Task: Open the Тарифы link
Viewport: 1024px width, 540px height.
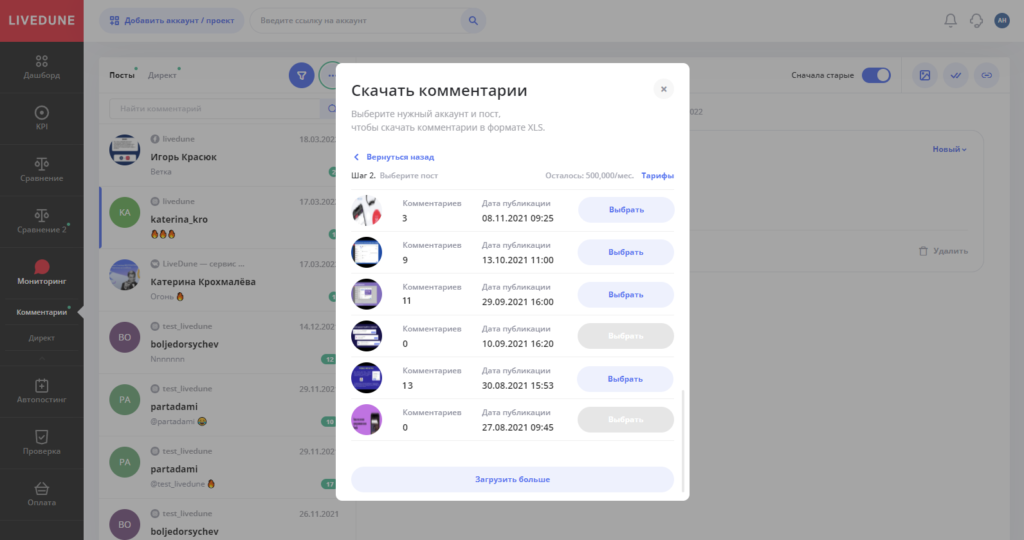Action: pyautogui.click(x=657, y=176)
